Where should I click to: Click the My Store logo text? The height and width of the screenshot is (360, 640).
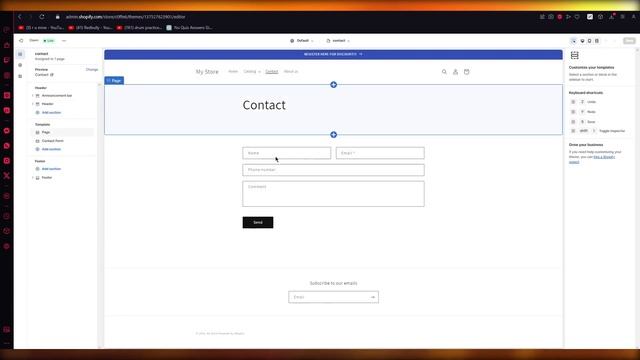tap(207, 72)
